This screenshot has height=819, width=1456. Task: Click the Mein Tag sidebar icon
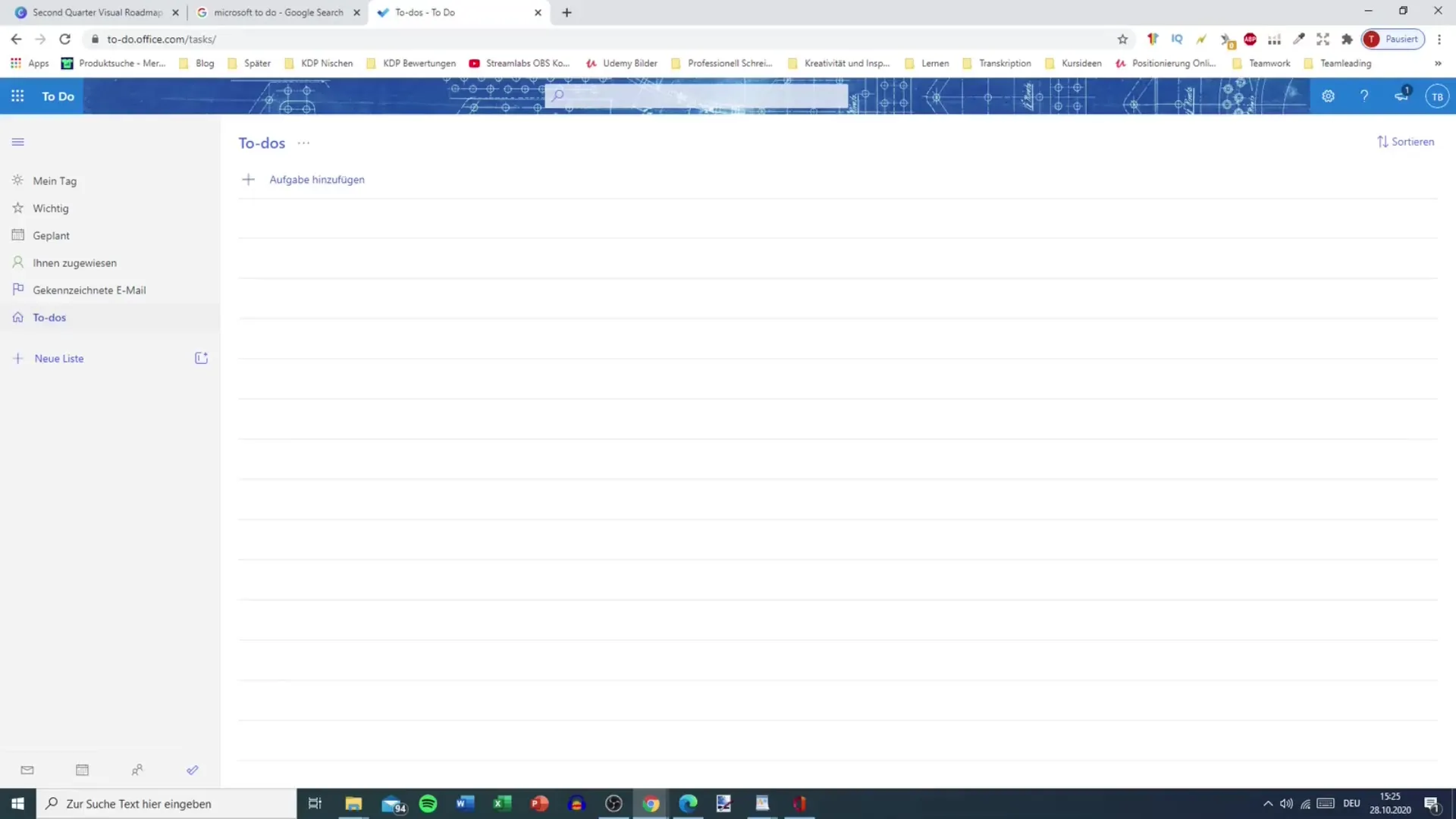click(x=17, y=180)
